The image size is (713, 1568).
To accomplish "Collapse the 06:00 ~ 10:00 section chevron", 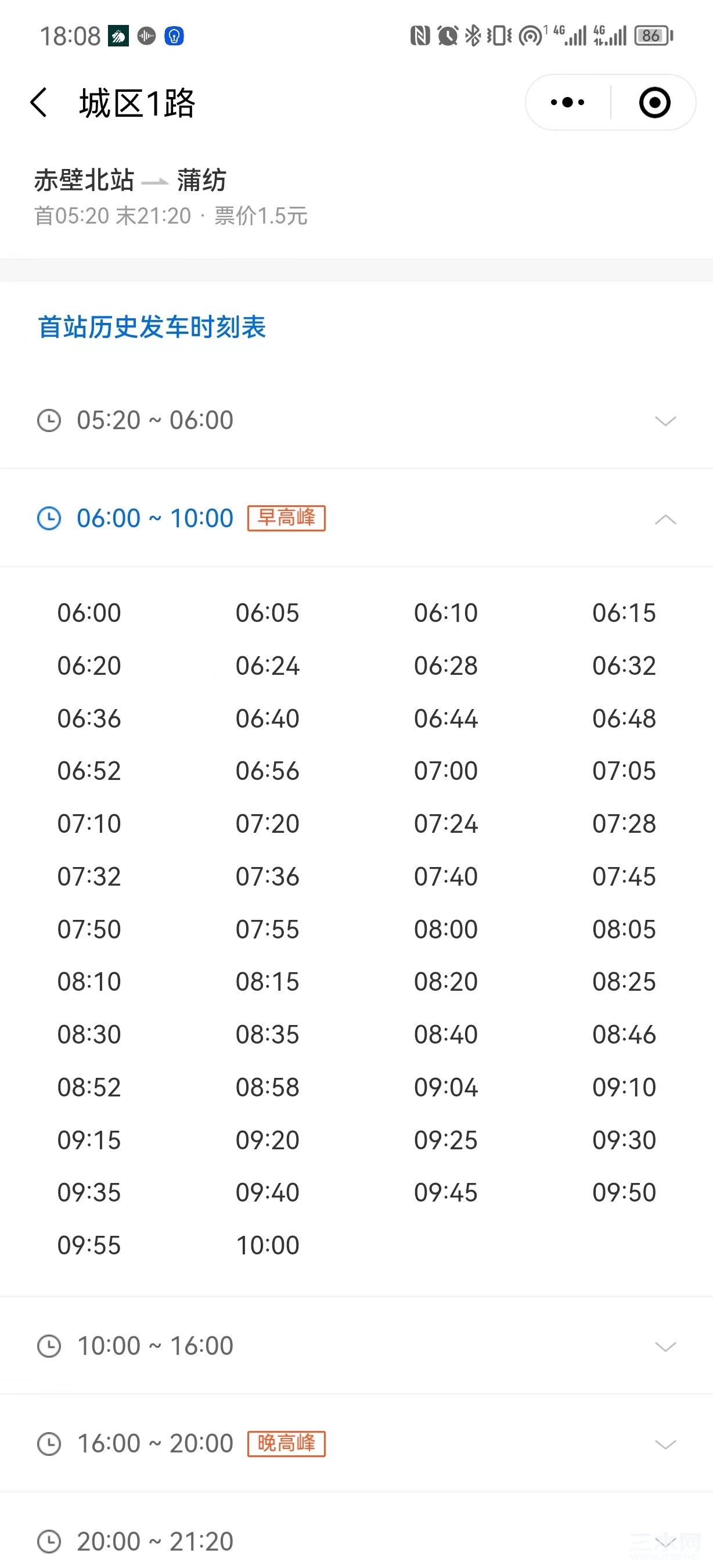I will [665, 519].
